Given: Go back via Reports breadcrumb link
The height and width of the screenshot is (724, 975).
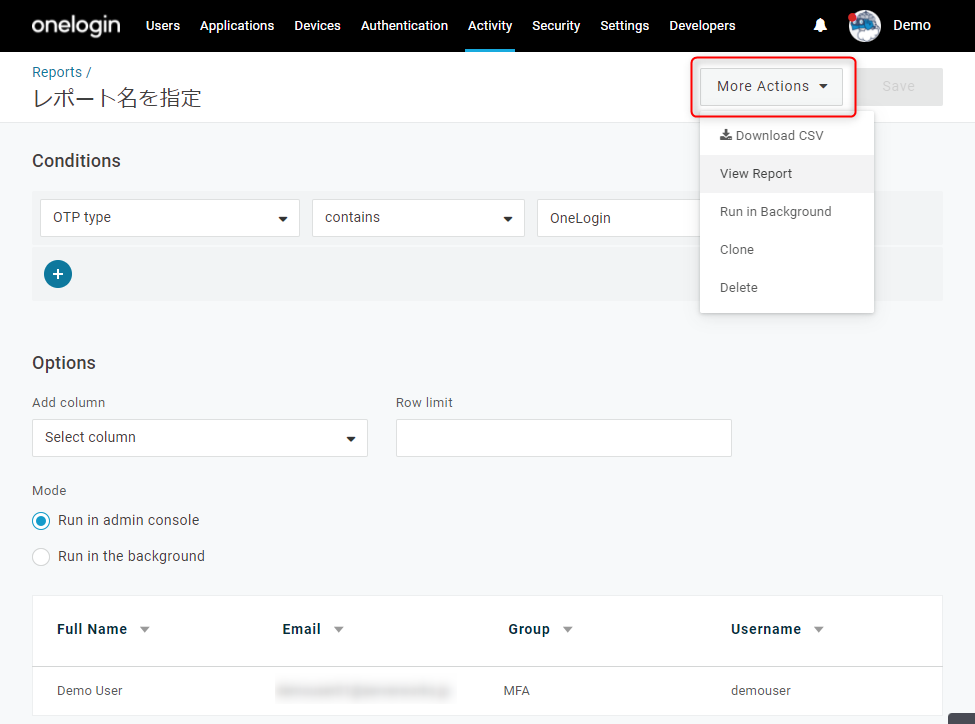Looking at the screenshot, I should click(57, 72).
